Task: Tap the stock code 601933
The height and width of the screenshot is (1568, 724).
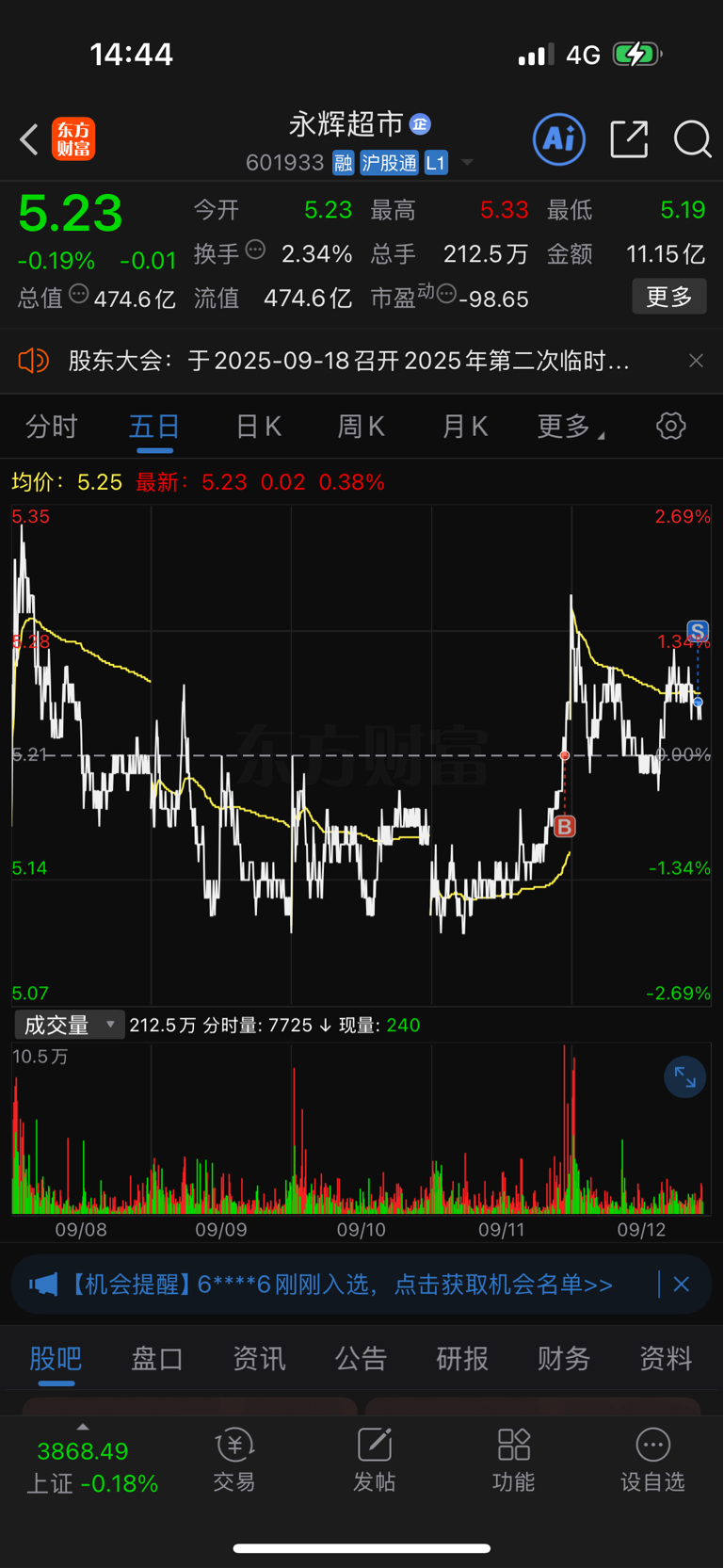Action: point(284,163)
